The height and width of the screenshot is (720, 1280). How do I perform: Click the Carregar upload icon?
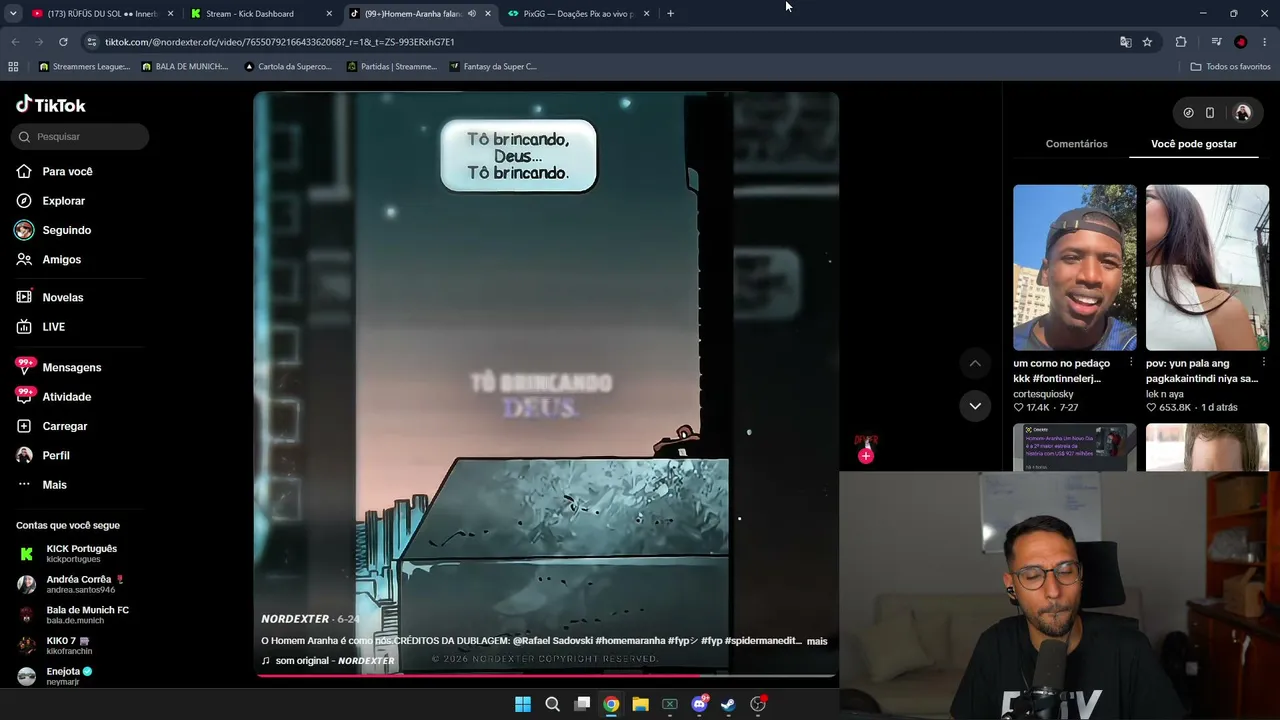tap(24, 426)
